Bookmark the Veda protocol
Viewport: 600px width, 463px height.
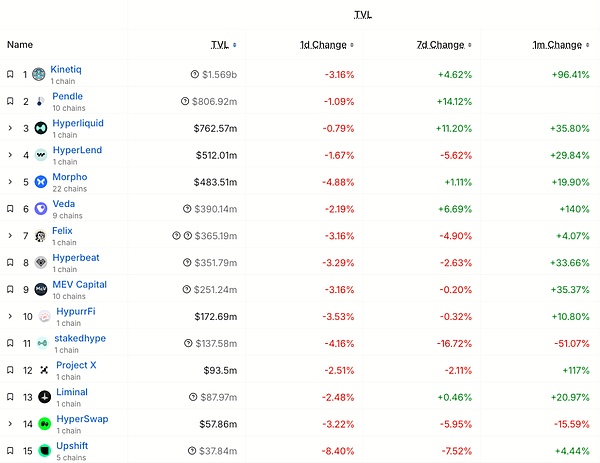pos(10,209)
